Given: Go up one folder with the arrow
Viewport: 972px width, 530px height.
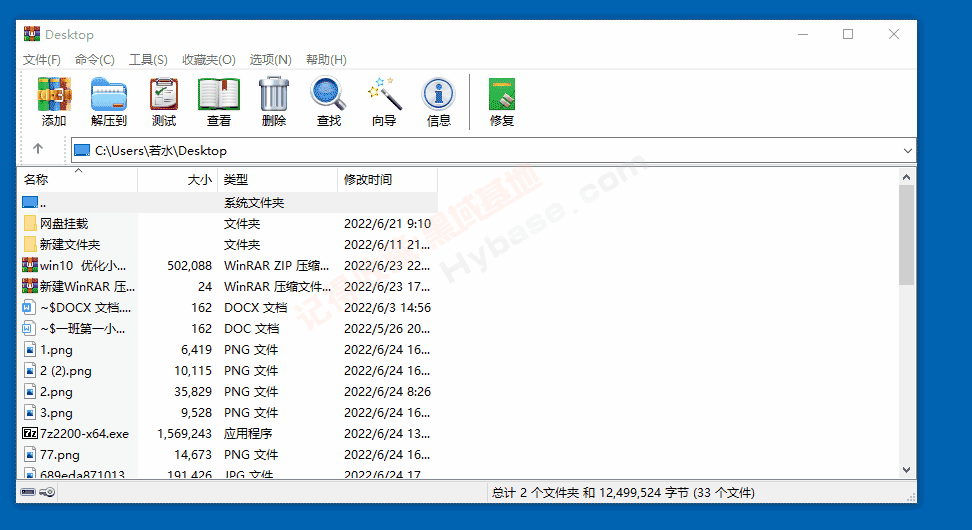Looking at the screenshot, I should [38, 149].
